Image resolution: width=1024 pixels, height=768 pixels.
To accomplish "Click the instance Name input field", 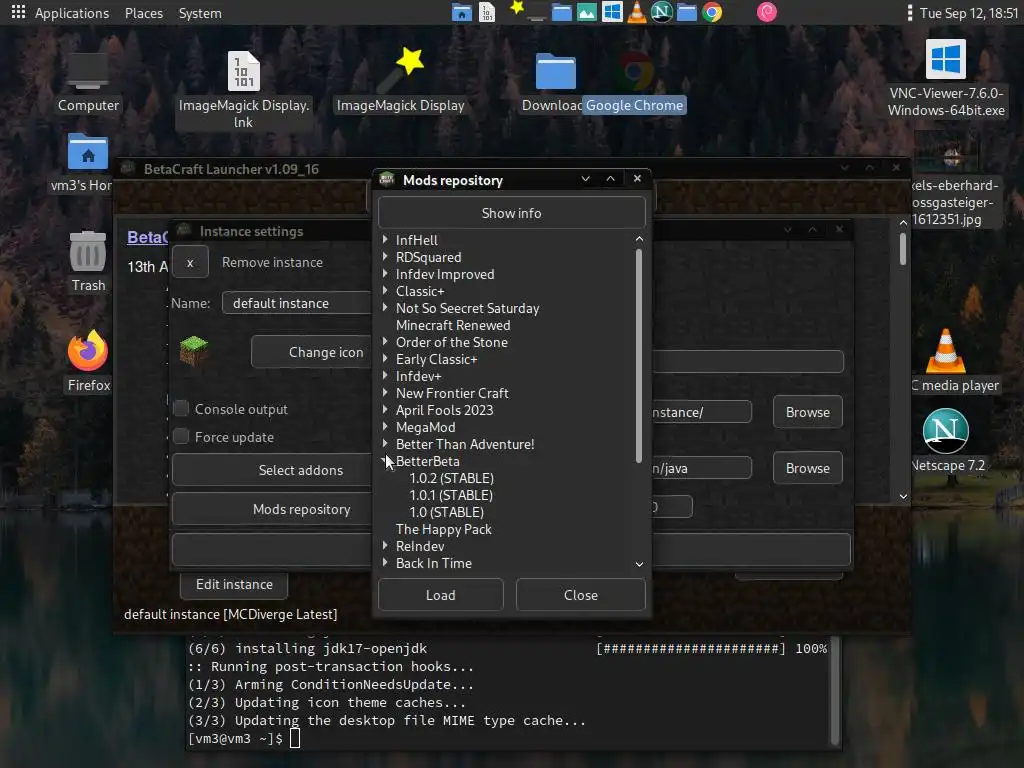I will pyautogui.click(x=297, y=303).
